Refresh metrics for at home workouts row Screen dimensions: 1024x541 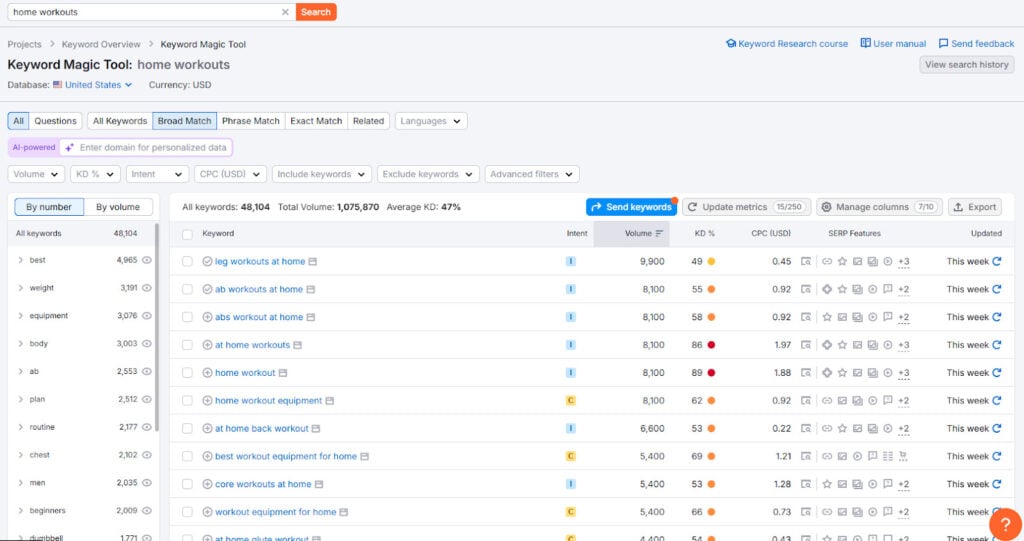pyautogui.click(x=997, y=345)
